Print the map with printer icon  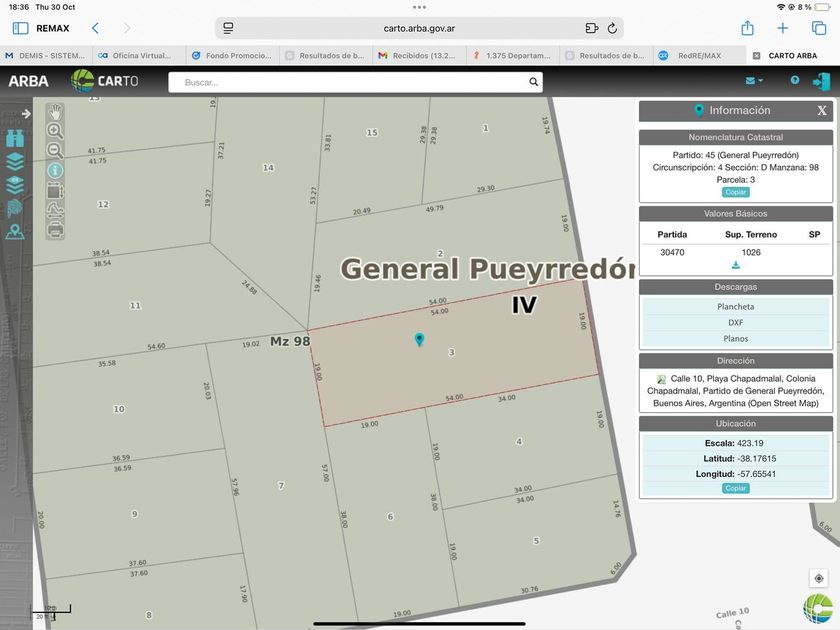pos(55,229)
